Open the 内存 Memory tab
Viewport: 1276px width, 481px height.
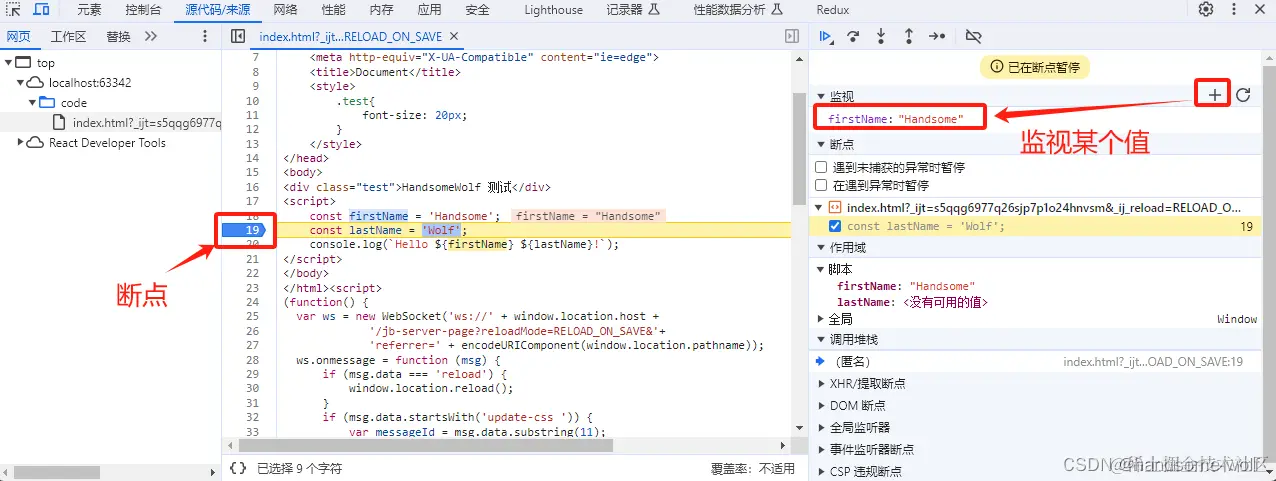pyautogui.click(x=381, y=10)
